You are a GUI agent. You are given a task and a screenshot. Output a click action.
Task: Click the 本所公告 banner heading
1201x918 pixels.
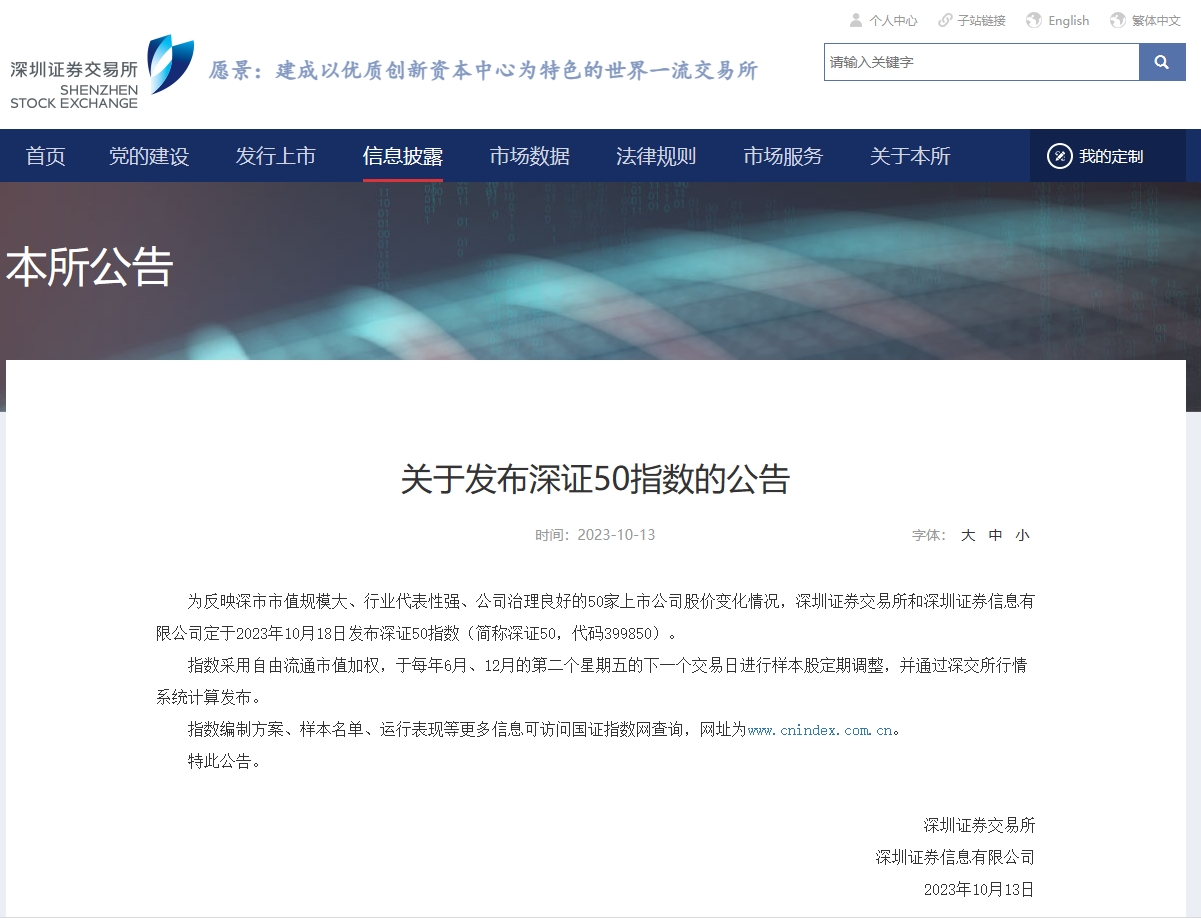point(90,267)
